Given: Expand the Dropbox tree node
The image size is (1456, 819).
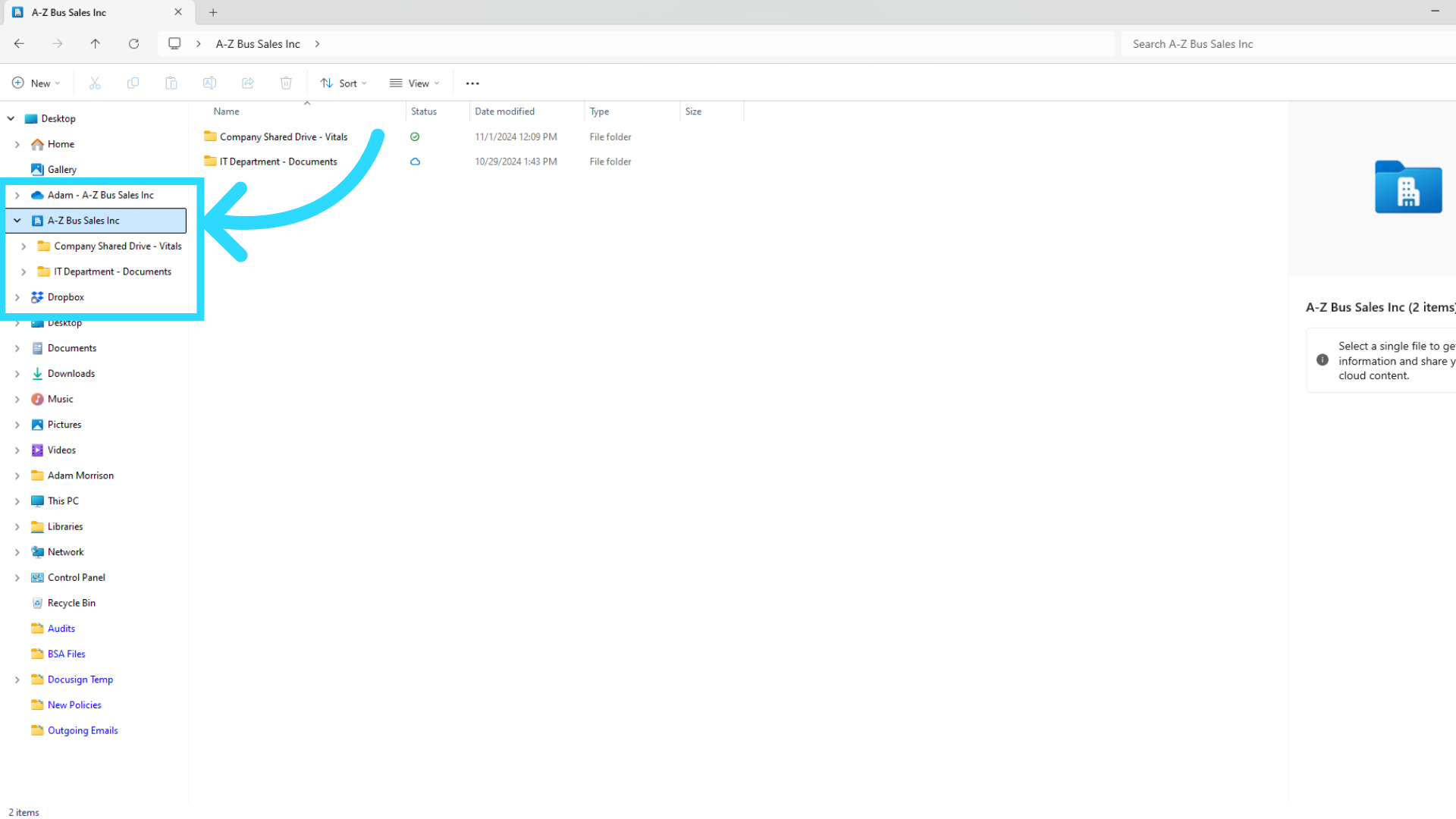Looking at the screenshot, I should point(17,297).
